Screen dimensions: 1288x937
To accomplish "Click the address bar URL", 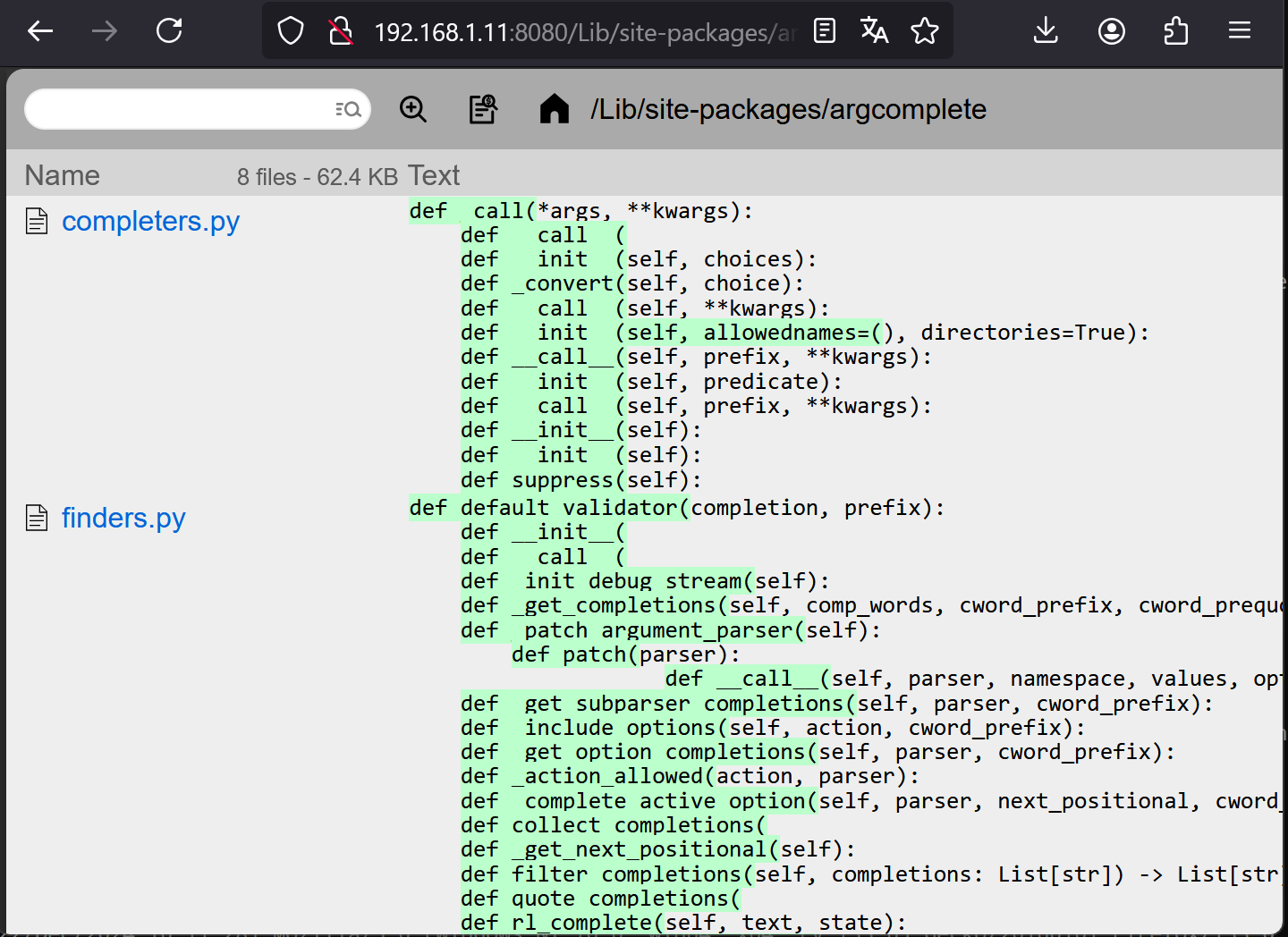I will [584, 33].
